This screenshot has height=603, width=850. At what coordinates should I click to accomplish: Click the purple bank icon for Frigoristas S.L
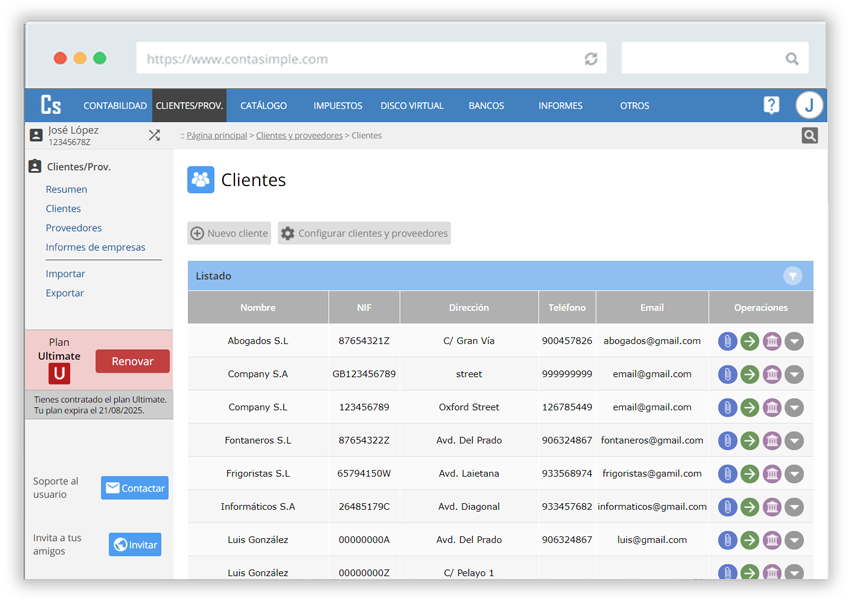coord(772,473)
